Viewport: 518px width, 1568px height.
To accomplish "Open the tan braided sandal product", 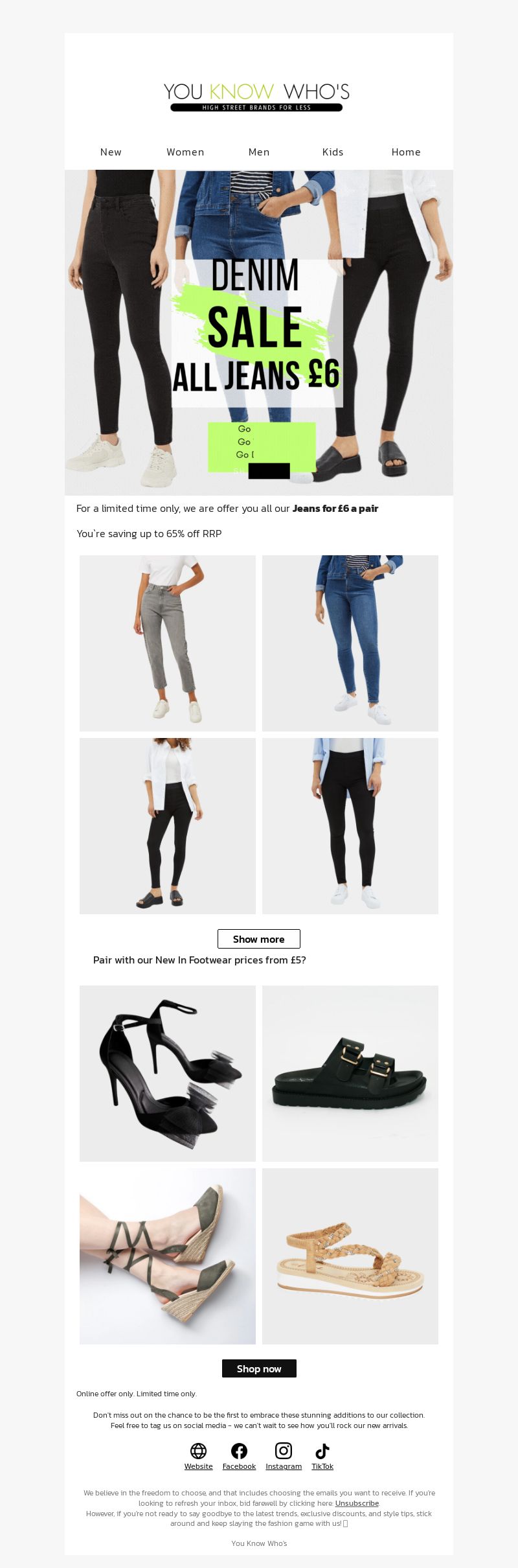I will click(x=350, y=1256).
